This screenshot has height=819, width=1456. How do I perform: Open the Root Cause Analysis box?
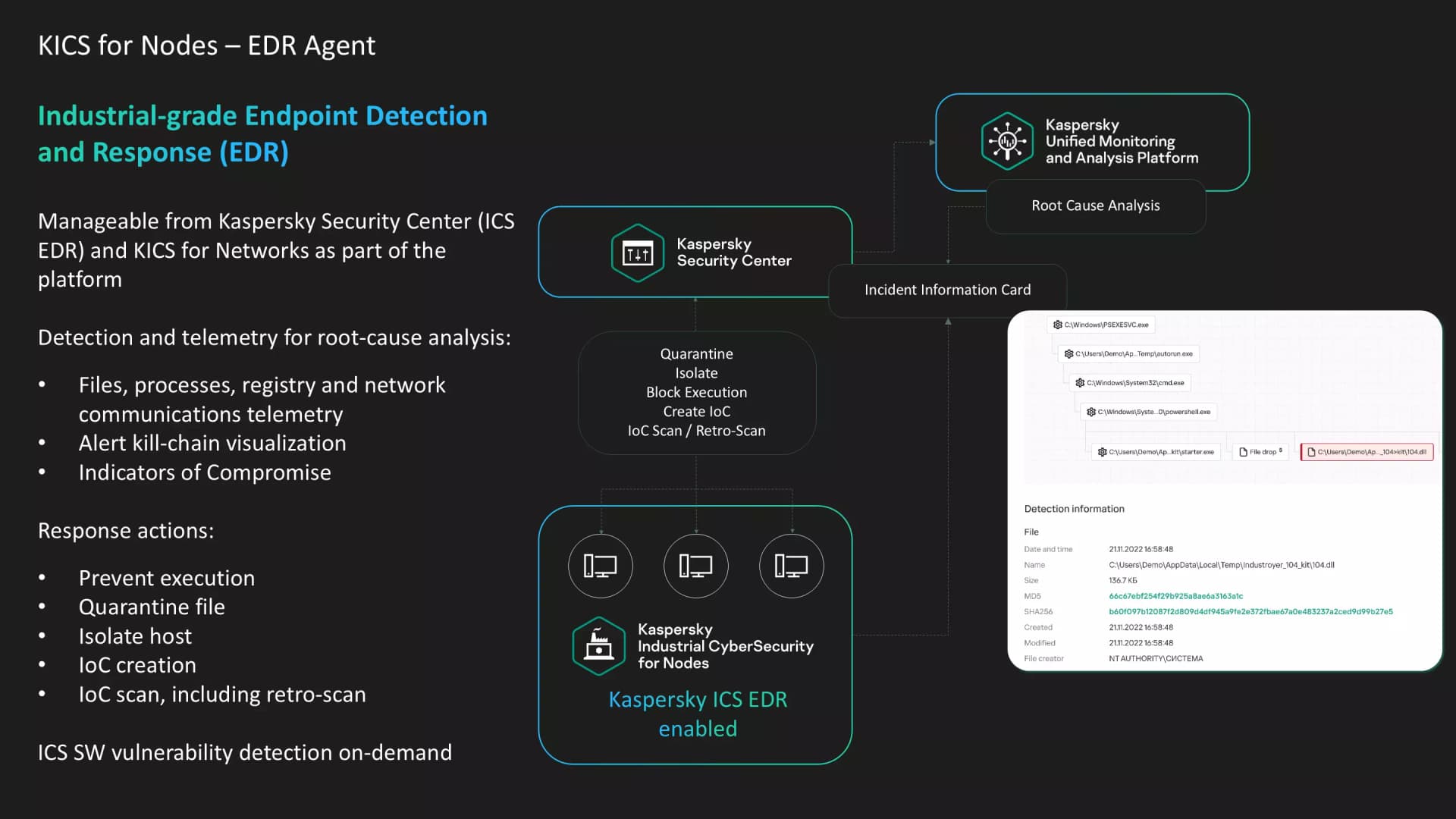click(x=1096, y=206)
